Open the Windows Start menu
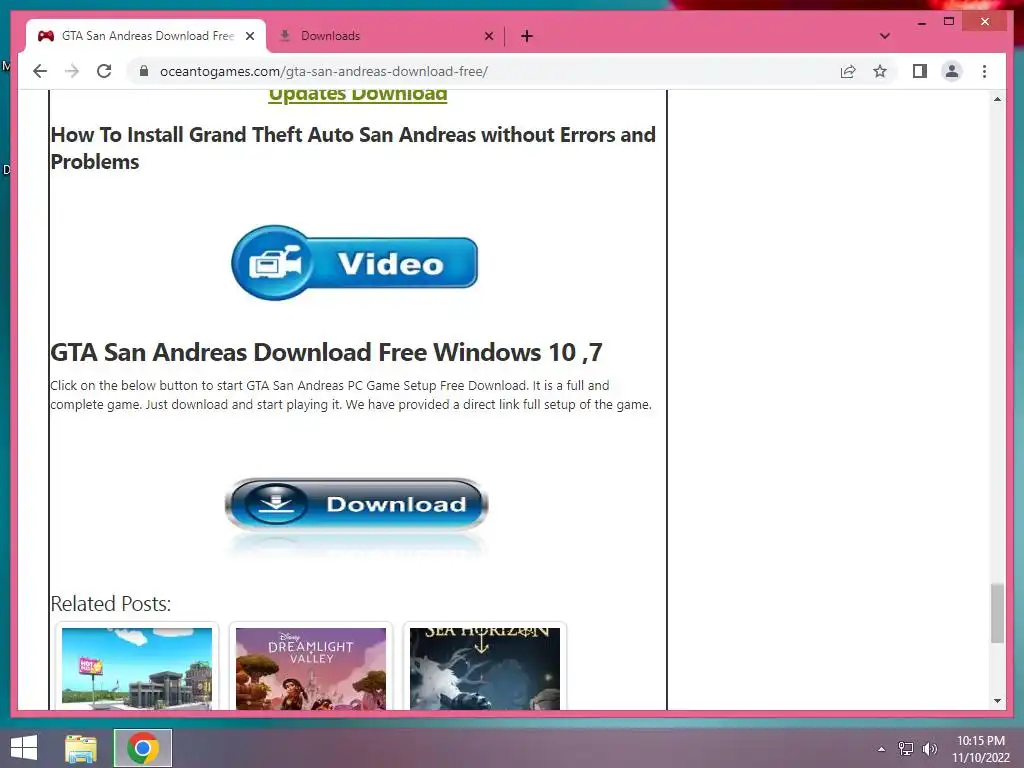 point(24,748)
